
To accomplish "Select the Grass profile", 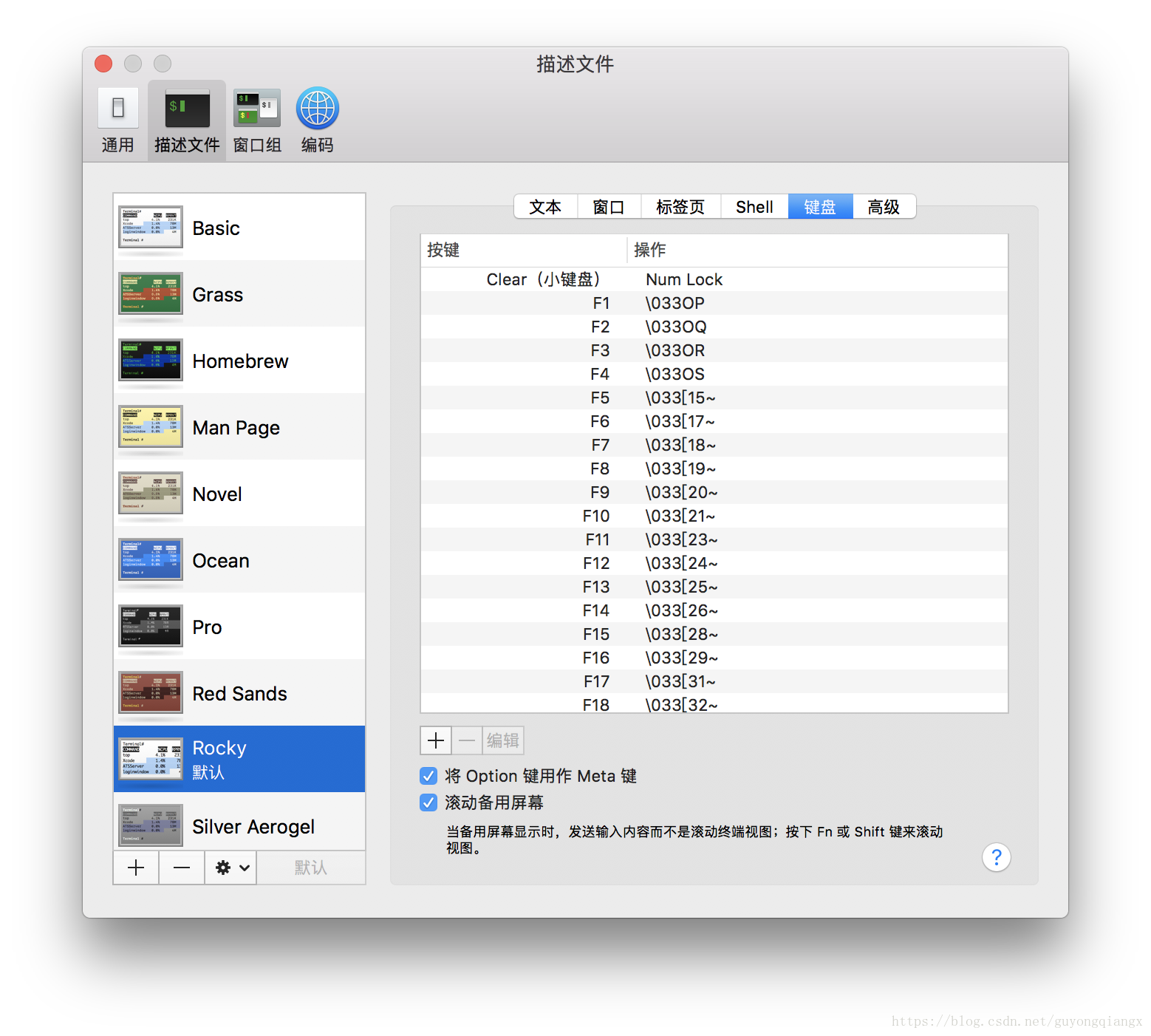I will pyautogui.click(x=239, y=294).
